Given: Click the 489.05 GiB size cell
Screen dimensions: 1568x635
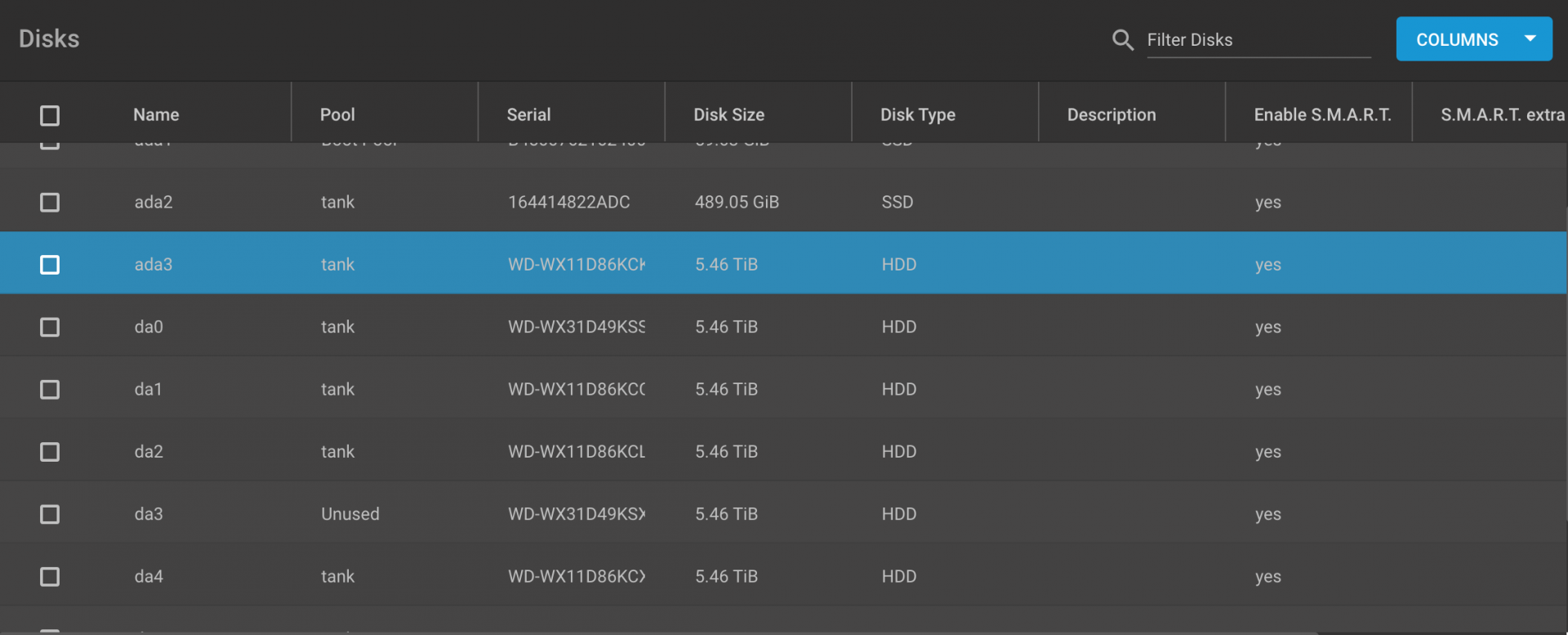Looking at the screenshot, I should (737, 202).
